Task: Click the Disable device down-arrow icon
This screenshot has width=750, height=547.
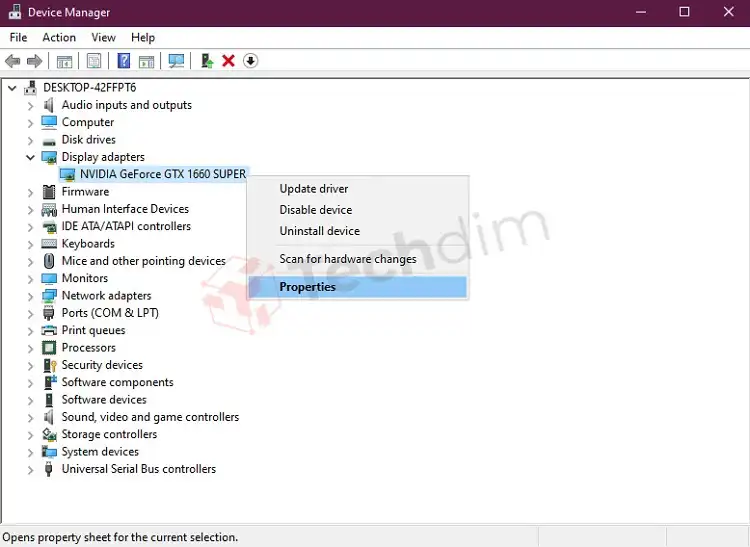Action: 250,61
